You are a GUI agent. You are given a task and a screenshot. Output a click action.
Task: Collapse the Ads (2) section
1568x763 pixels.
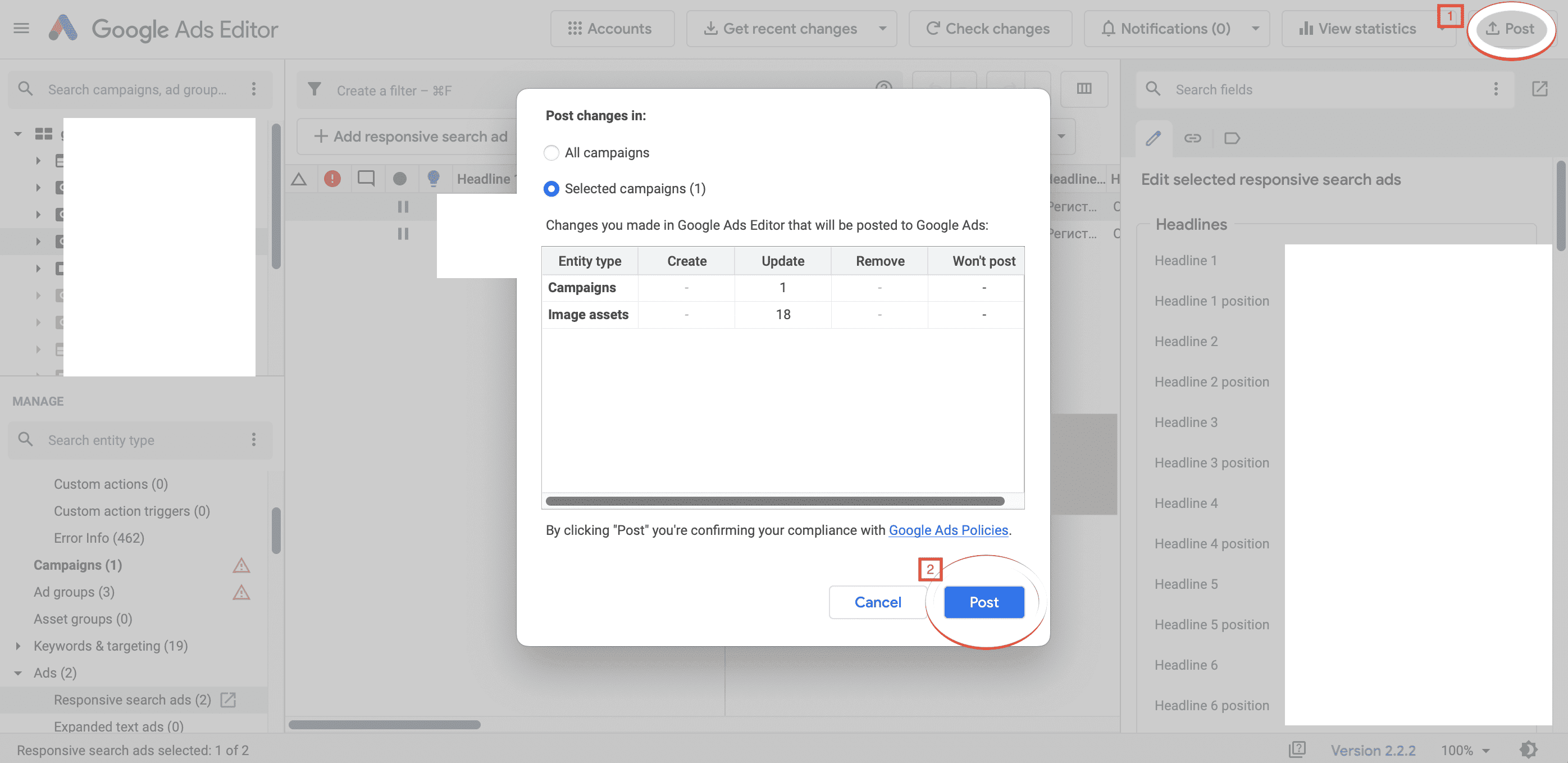coord(17,673)
